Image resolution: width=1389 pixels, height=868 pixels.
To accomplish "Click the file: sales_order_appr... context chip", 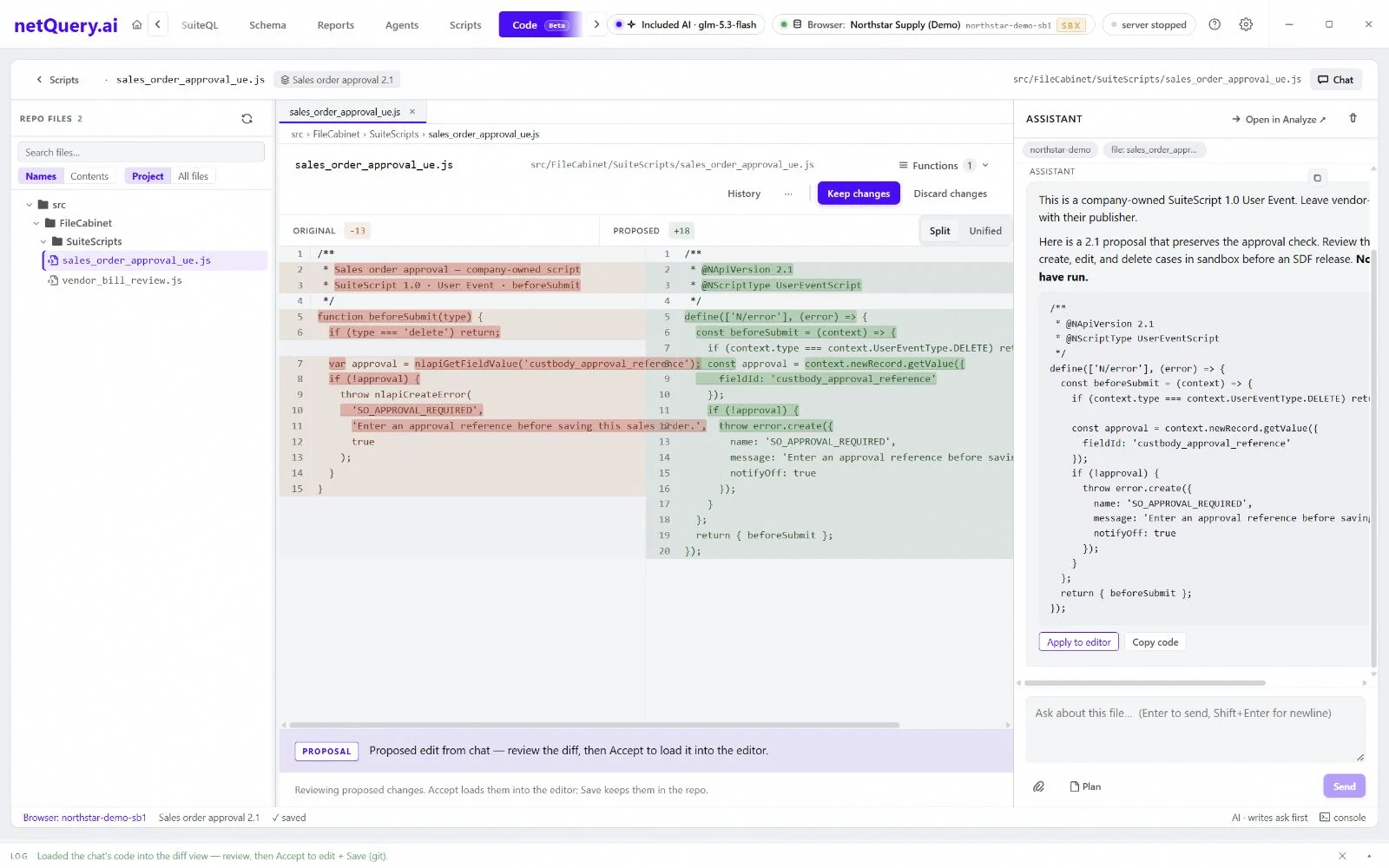I will (x=1154, y=150).
